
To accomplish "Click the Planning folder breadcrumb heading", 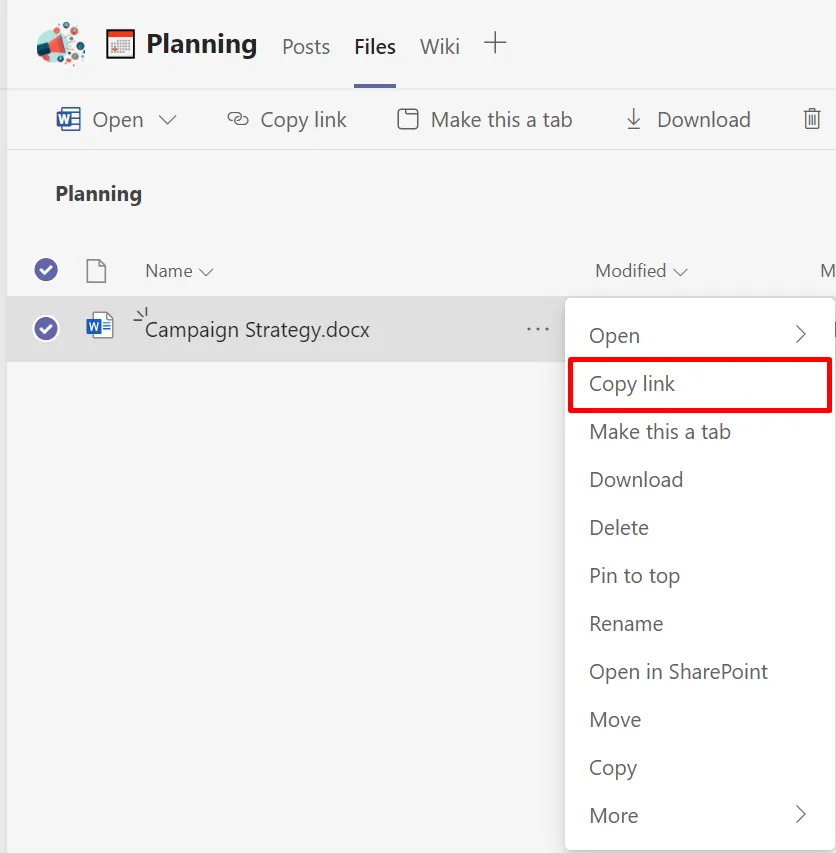I will tap(98, 194).
